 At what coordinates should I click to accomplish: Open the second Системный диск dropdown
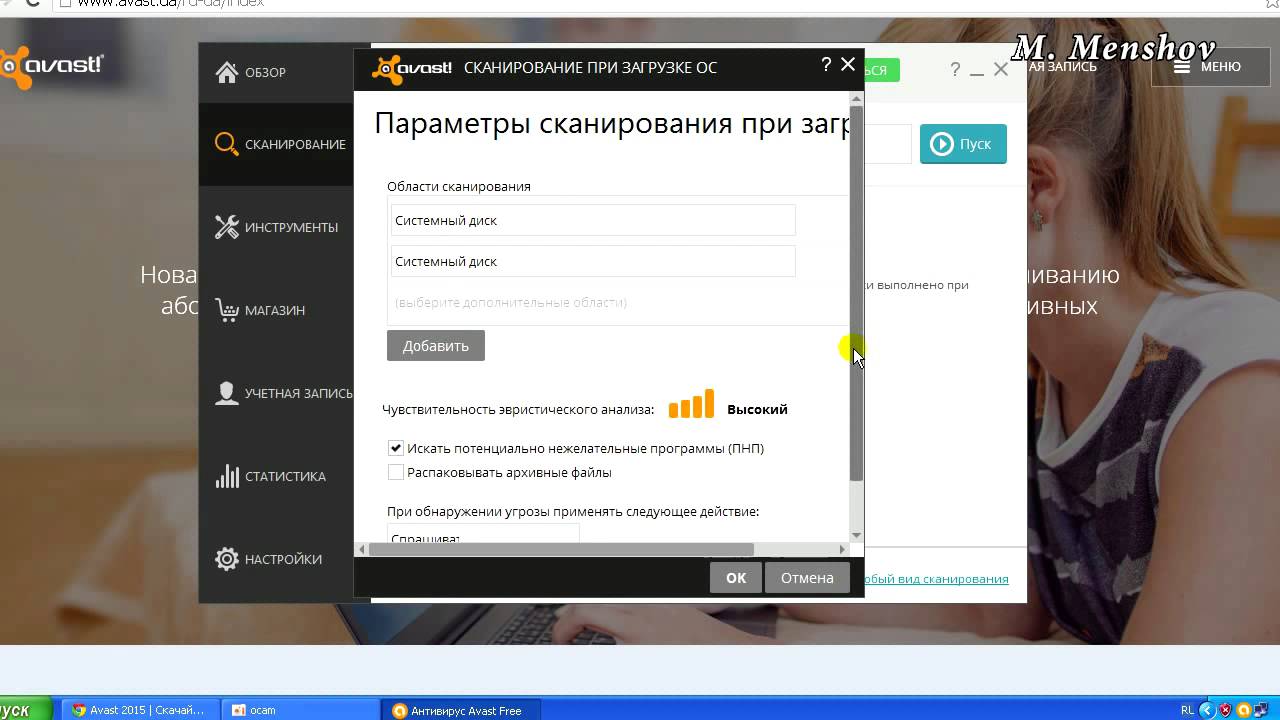point(593,261)
